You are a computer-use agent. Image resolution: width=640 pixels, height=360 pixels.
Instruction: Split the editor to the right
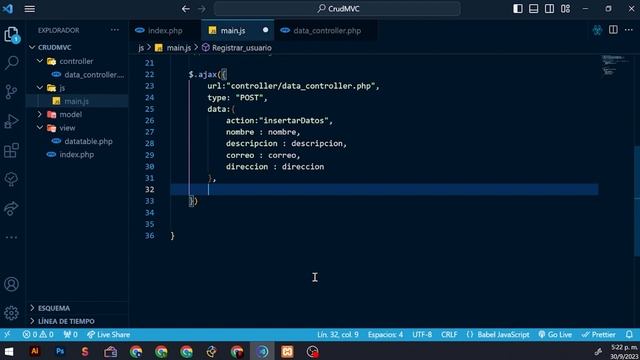[x=613, y=30]
